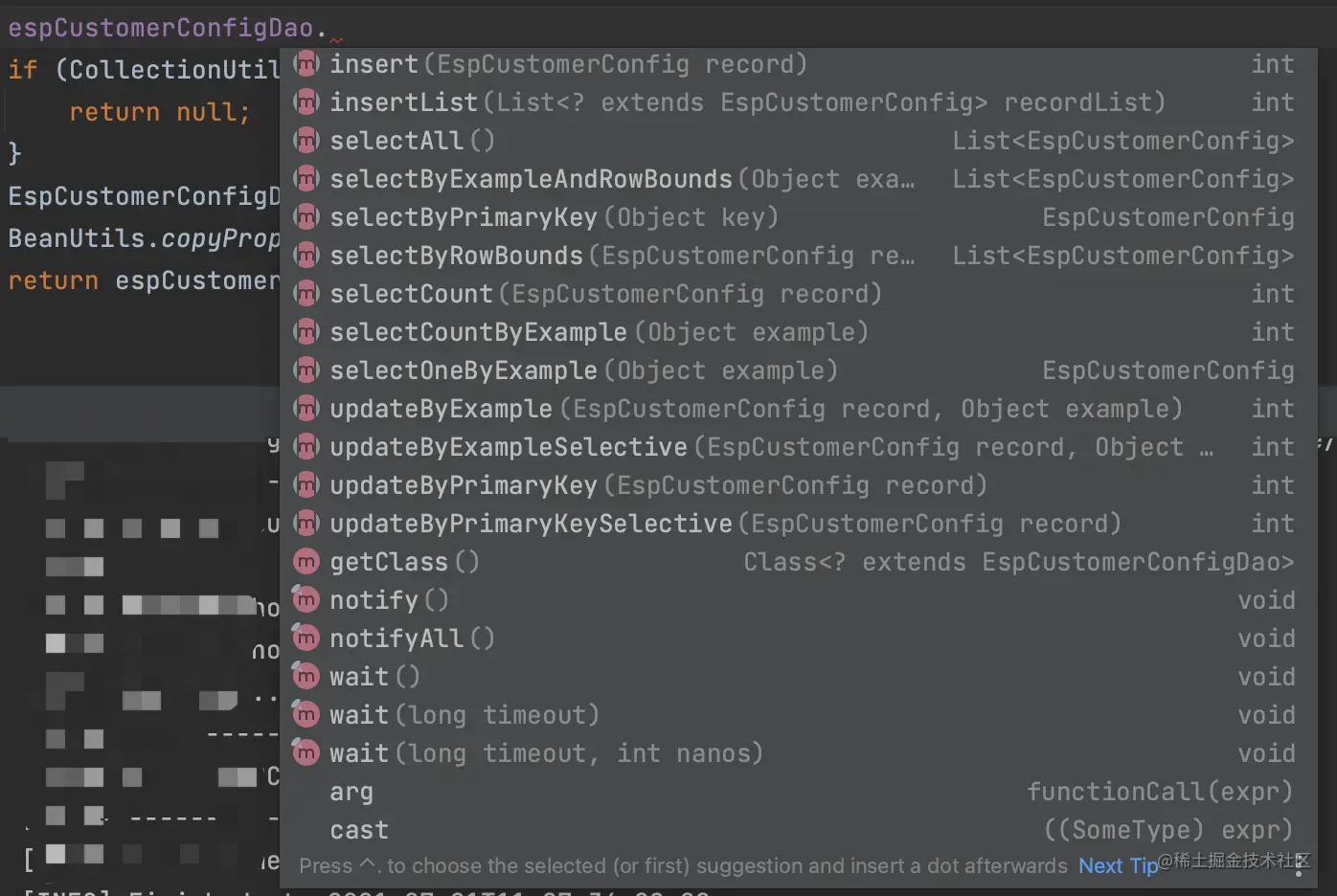Select the no-argument wait() completion
Viewport: 1337px width, 896px height.
coord(798,677)
